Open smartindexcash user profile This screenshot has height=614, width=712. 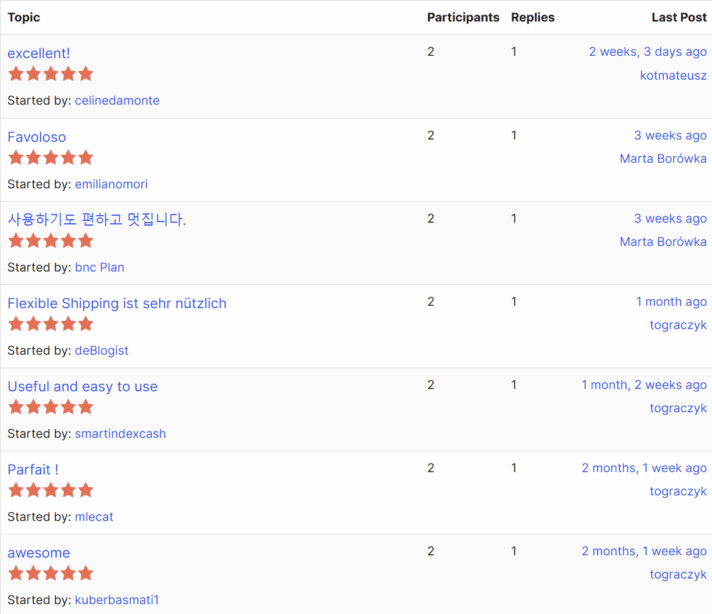point(120,433)
